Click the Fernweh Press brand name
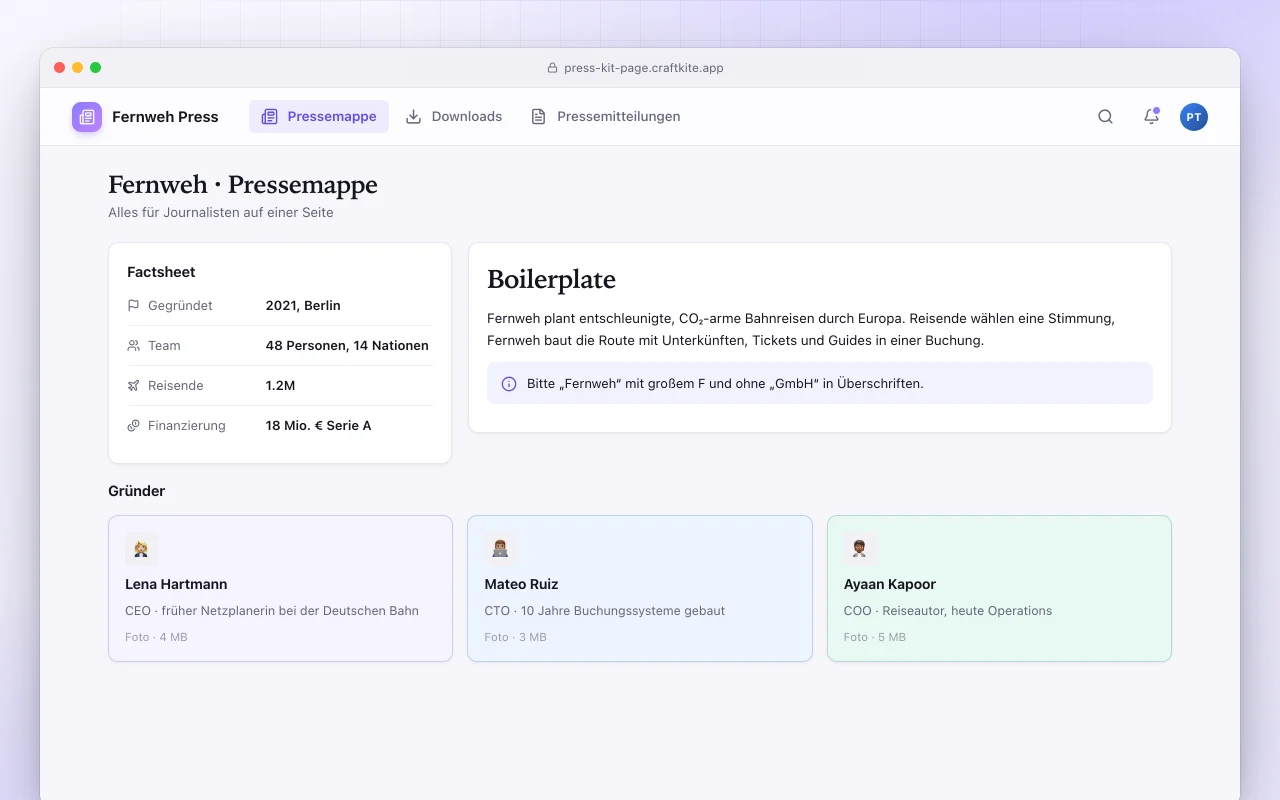Screen dimensions: 1280x800 point(165,117)
